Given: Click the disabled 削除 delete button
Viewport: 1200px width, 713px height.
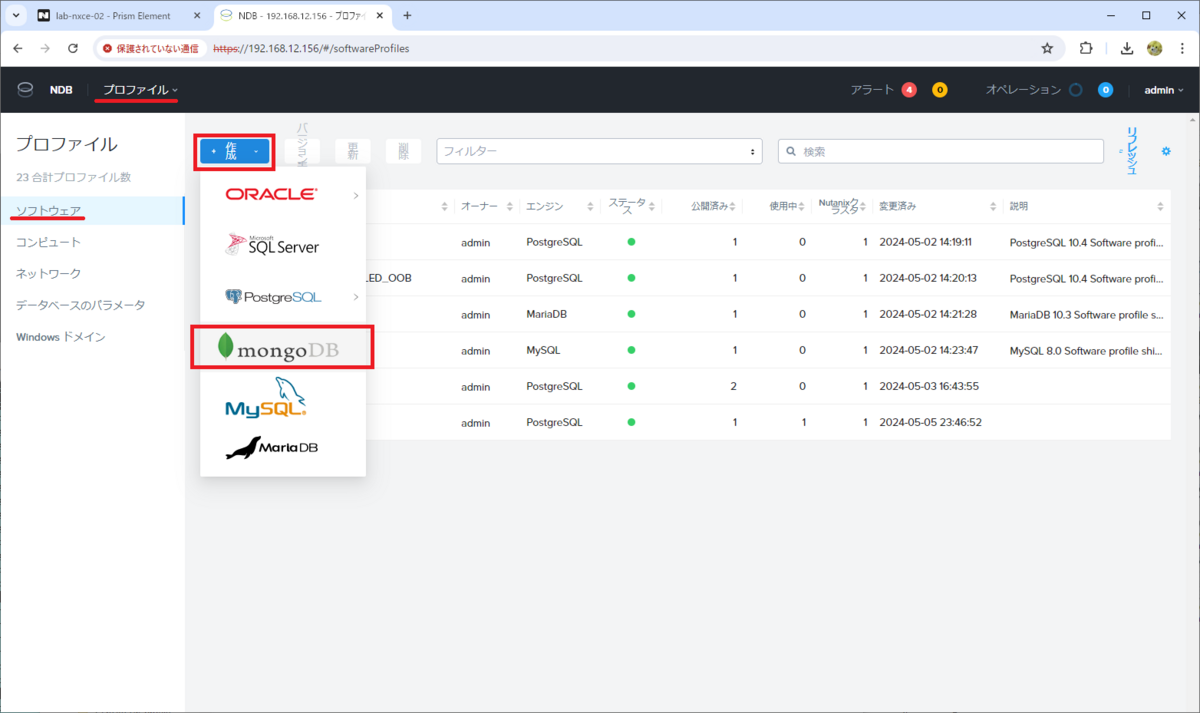Looking at the screenshot, I should 403,151.
